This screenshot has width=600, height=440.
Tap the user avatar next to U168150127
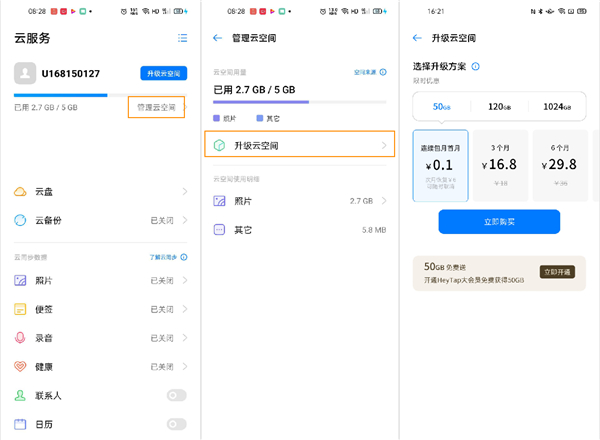pos(25,73)
